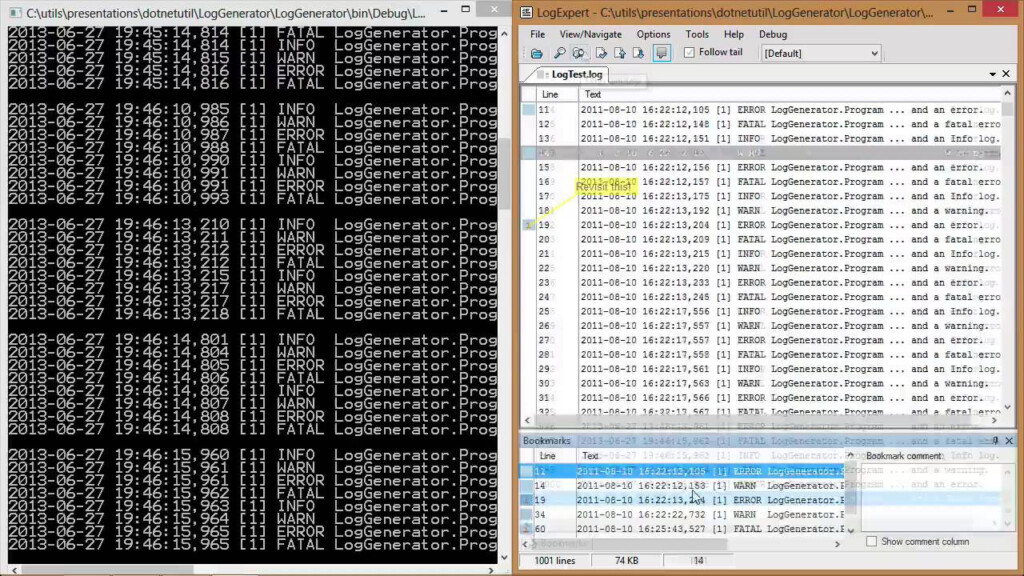Screen dimensions: 1024x576
Task: Click the Open file folder icon in LogExpert toolbar
Action: [536, 54]
